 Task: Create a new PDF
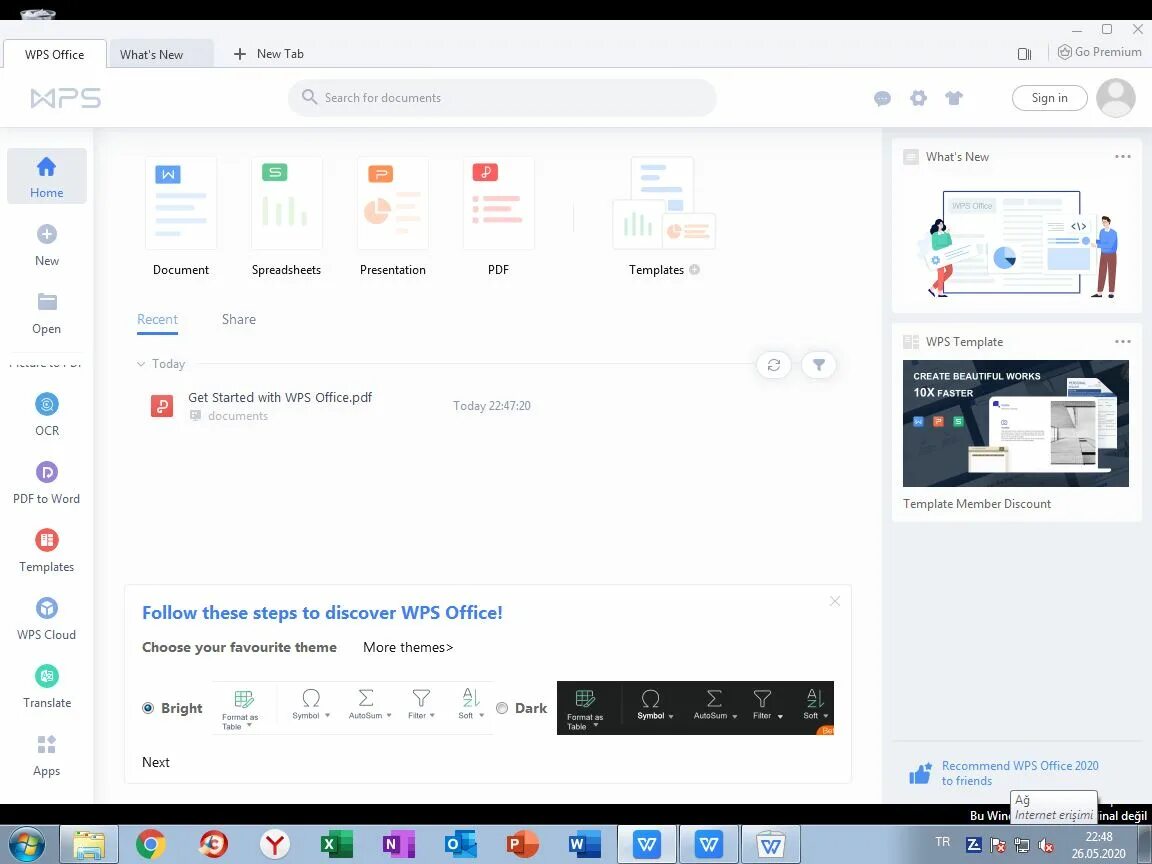tap(498, 217)
